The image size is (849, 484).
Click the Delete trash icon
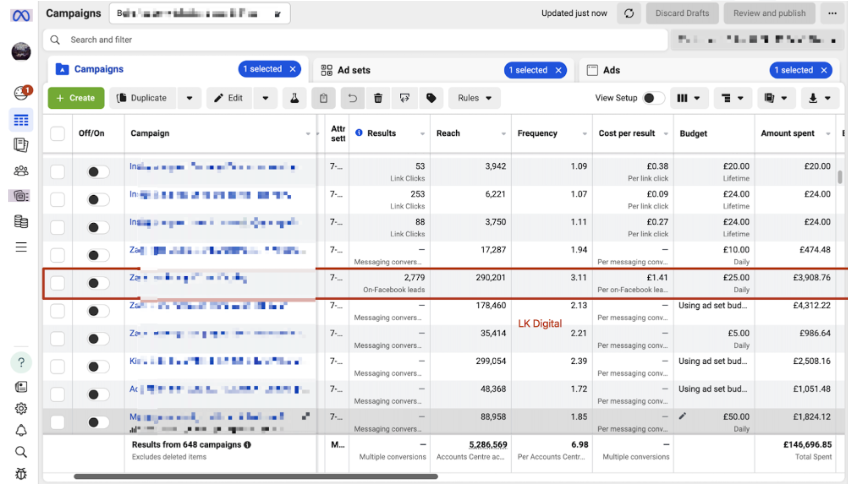click(378, 98)
